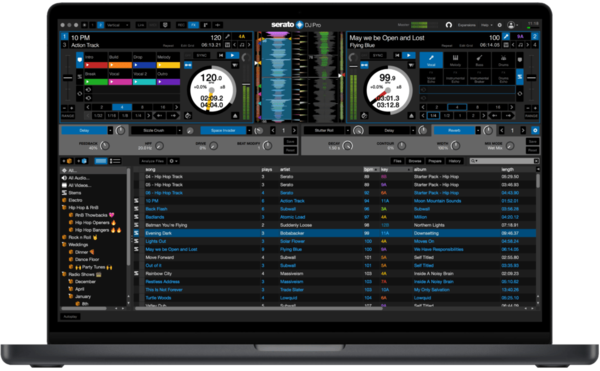Viewport: 600px width, 371px height.
Task: Click the add smart crate icon
Action: tap(82, 161)
